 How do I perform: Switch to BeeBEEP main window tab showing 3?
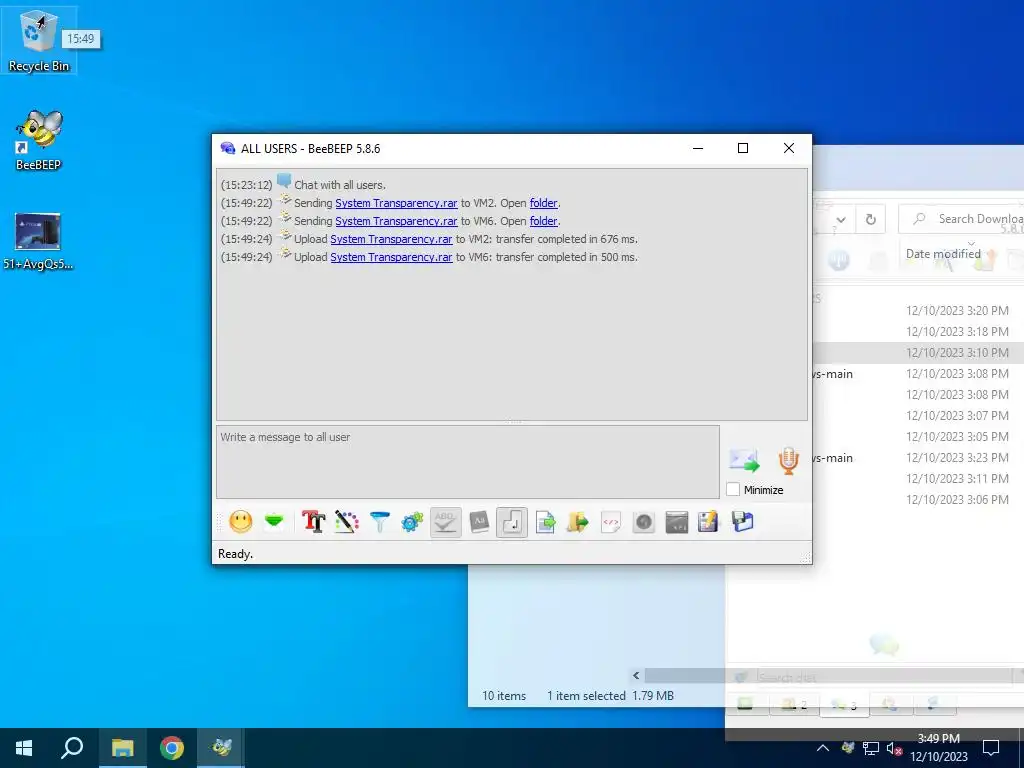point(844,705)
